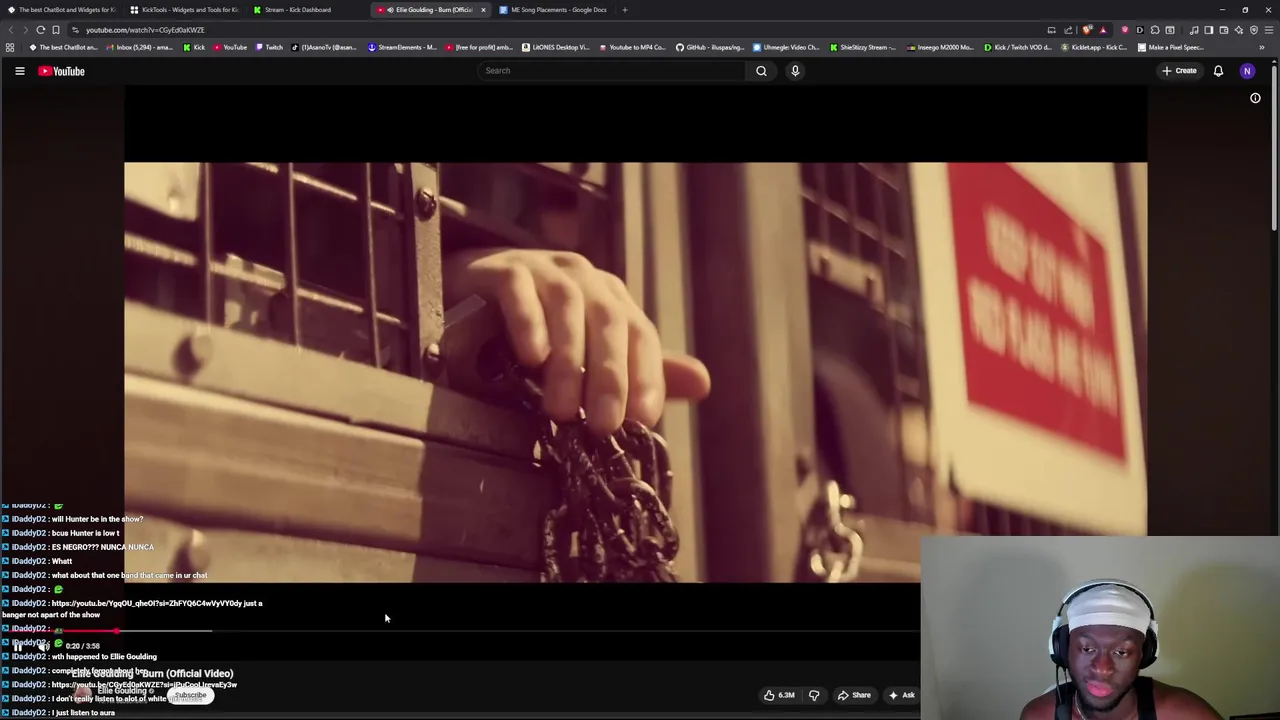
Task: Open the StreamElements bookmark
Action: 402,47
